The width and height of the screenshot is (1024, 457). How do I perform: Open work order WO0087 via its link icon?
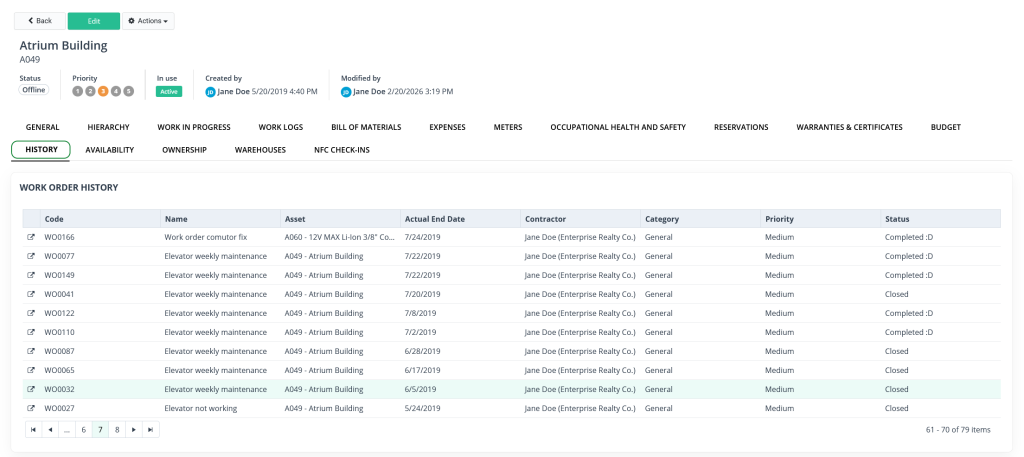[31, 351]
